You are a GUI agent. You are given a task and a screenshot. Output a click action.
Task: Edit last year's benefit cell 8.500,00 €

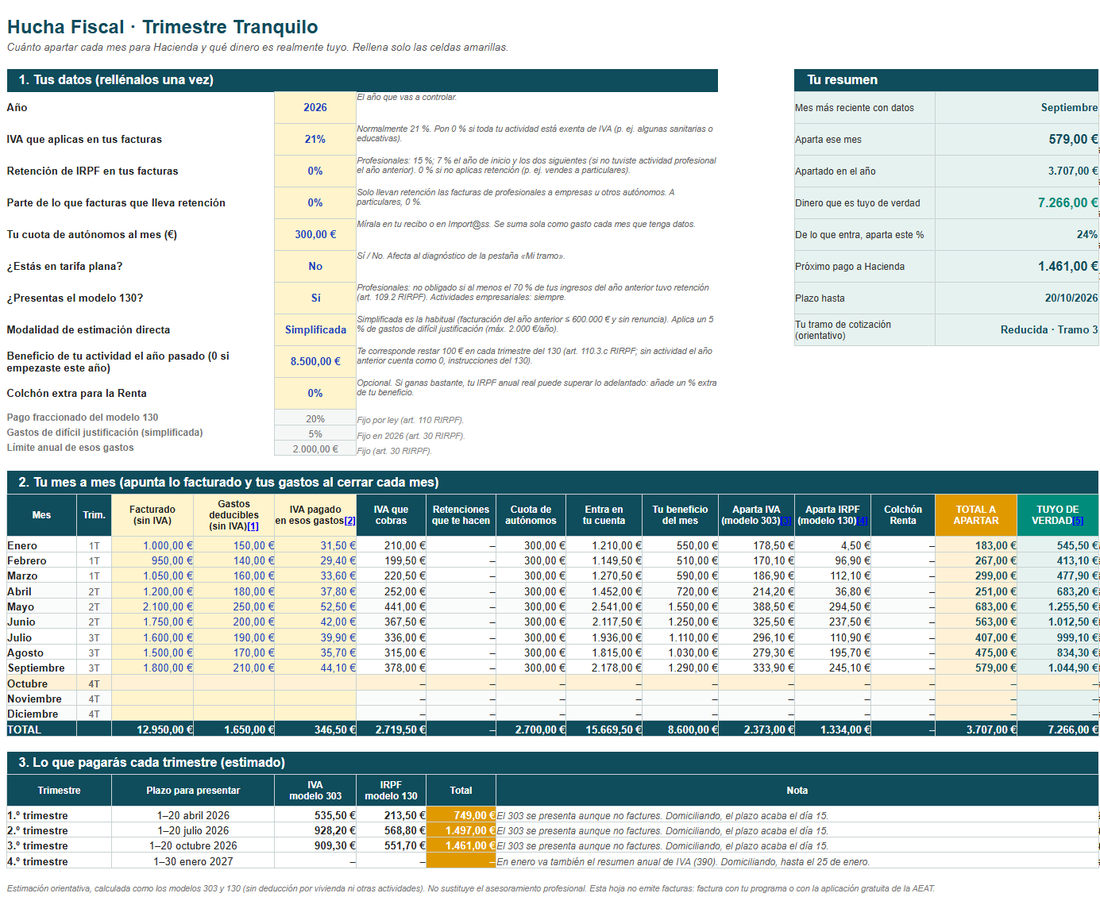click(x=315, y=361)
